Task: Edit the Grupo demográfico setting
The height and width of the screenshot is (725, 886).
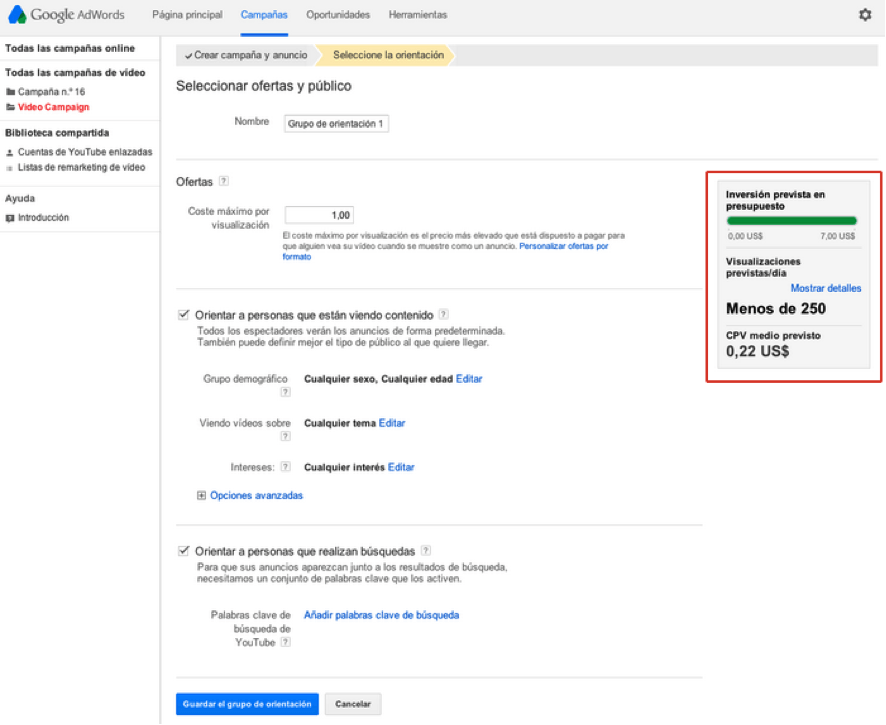Action: pyautogui.click(x=469, y=379)
